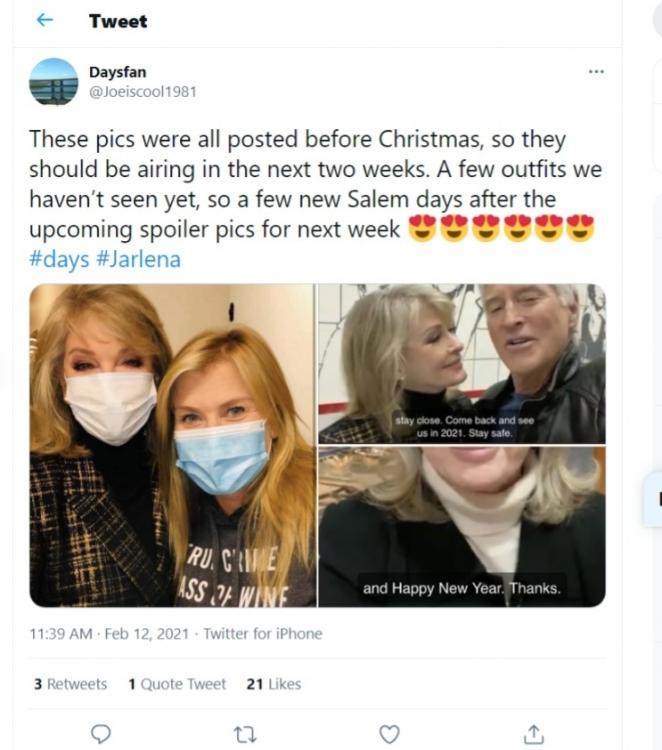
Task: Click the Twitter for iPhone source link
Action: (263, 633)
